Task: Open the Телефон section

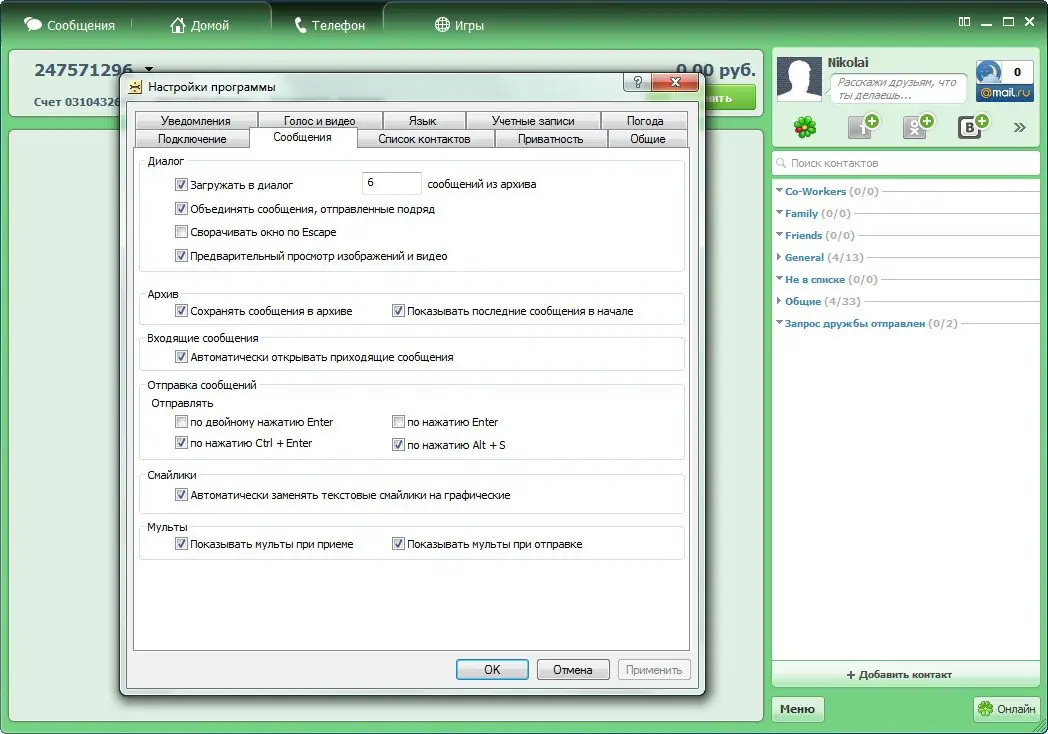Action: point(330,25)
